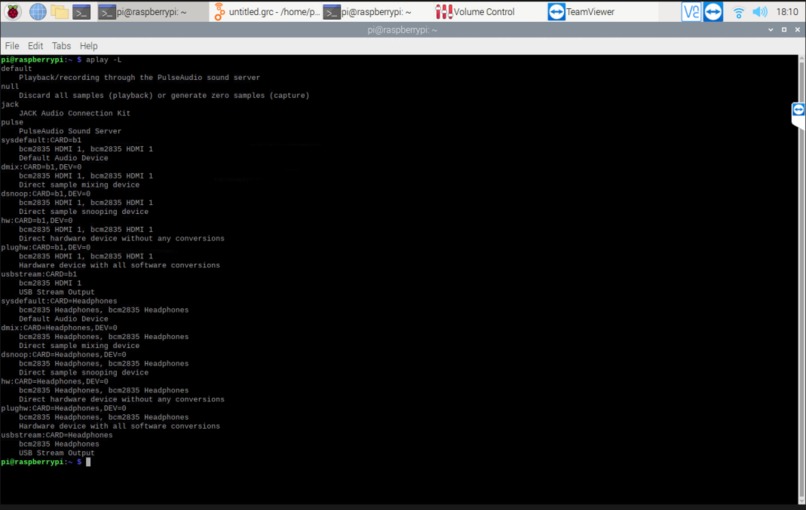This screenshot has height=510, width=806.
Task: Launch terminal from taskbar launcher icon
Action: (81, 11)
